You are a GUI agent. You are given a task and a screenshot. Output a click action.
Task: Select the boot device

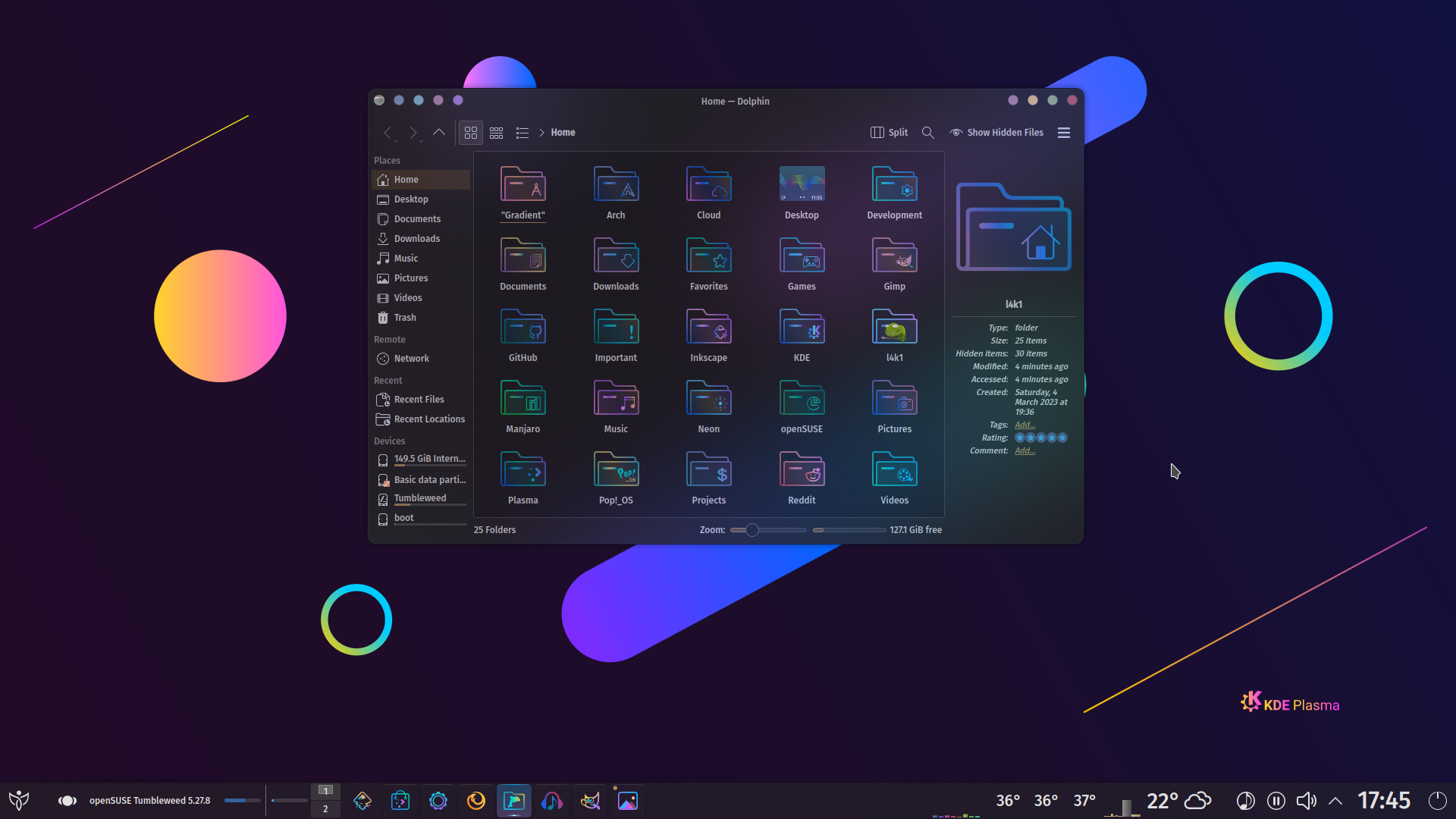click(x=421, y=519)
